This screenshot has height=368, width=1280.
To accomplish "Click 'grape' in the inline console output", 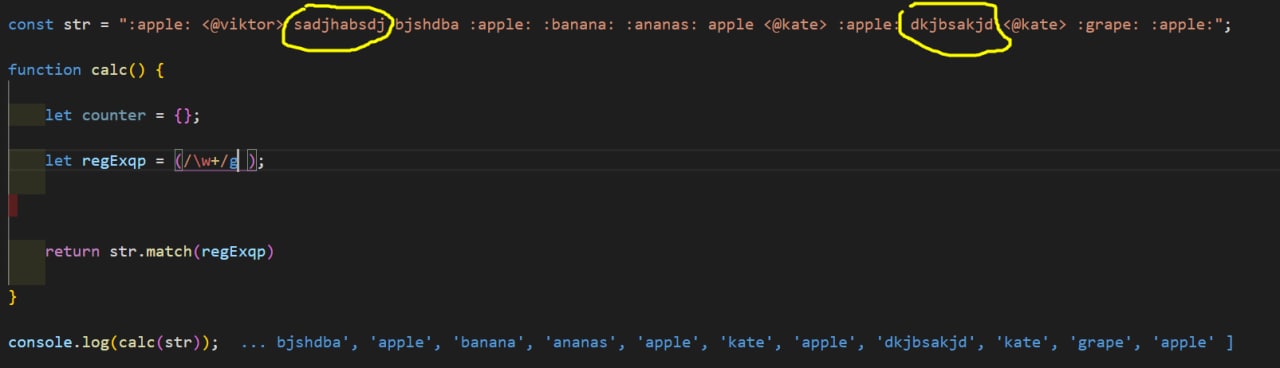I will pyautogui.click(x=1105, y=343).
